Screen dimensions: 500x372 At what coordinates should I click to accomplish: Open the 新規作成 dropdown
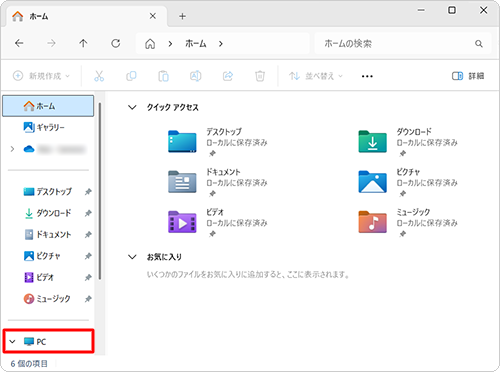tap(41, 76)
